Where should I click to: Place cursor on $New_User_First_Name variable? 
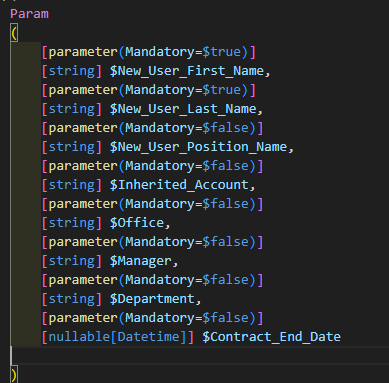point(187,71)
